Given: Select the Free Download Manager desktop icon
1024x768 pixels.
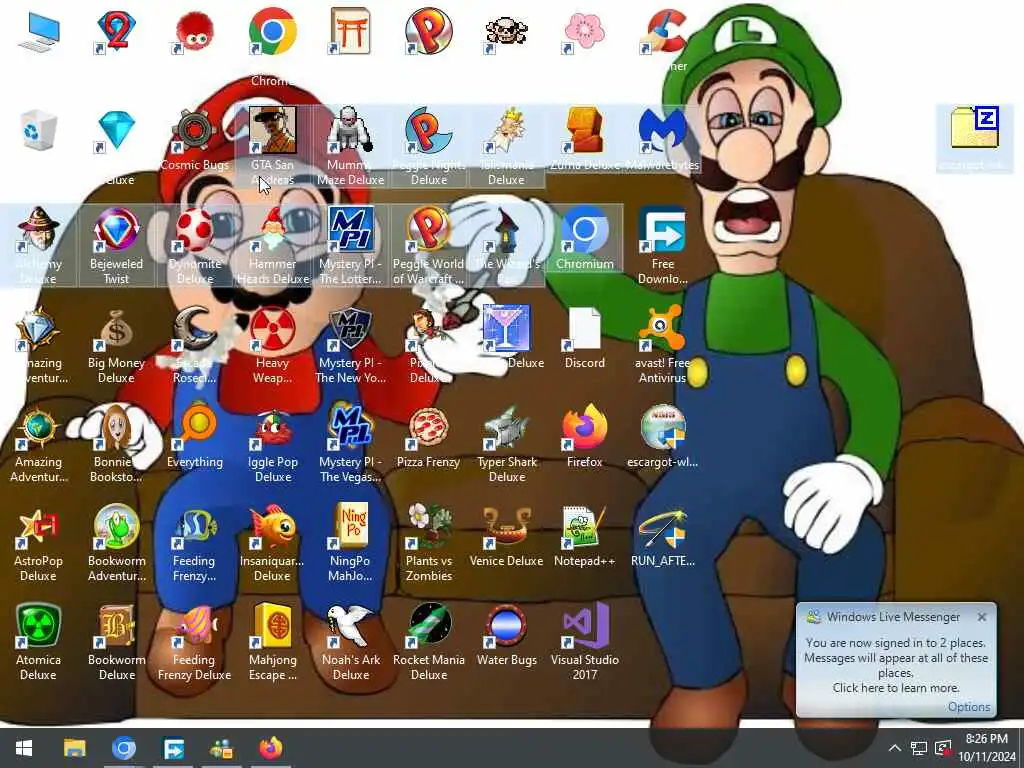Looking at the screenshot, I should pos(662,230).
